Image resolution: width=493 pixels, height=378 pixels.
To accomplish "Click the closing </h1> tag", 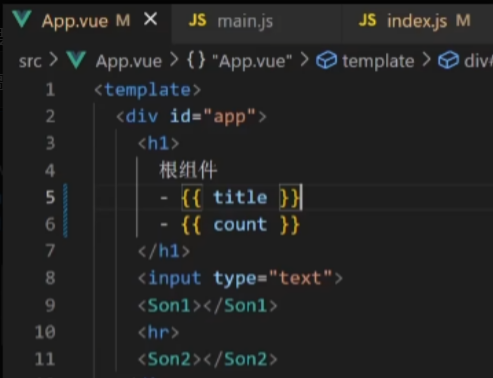I will click(x=164, y=251).
